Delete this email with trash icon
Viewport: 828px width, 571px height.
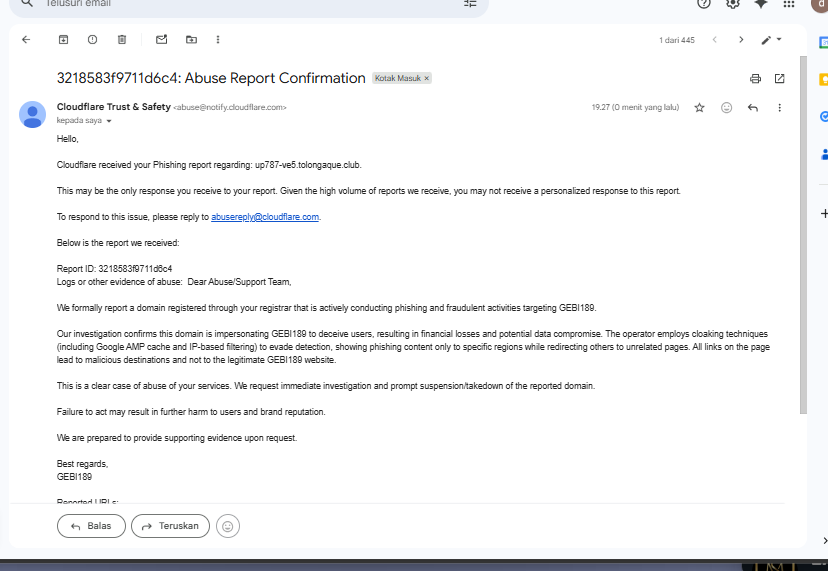click(x=122, y=40)
